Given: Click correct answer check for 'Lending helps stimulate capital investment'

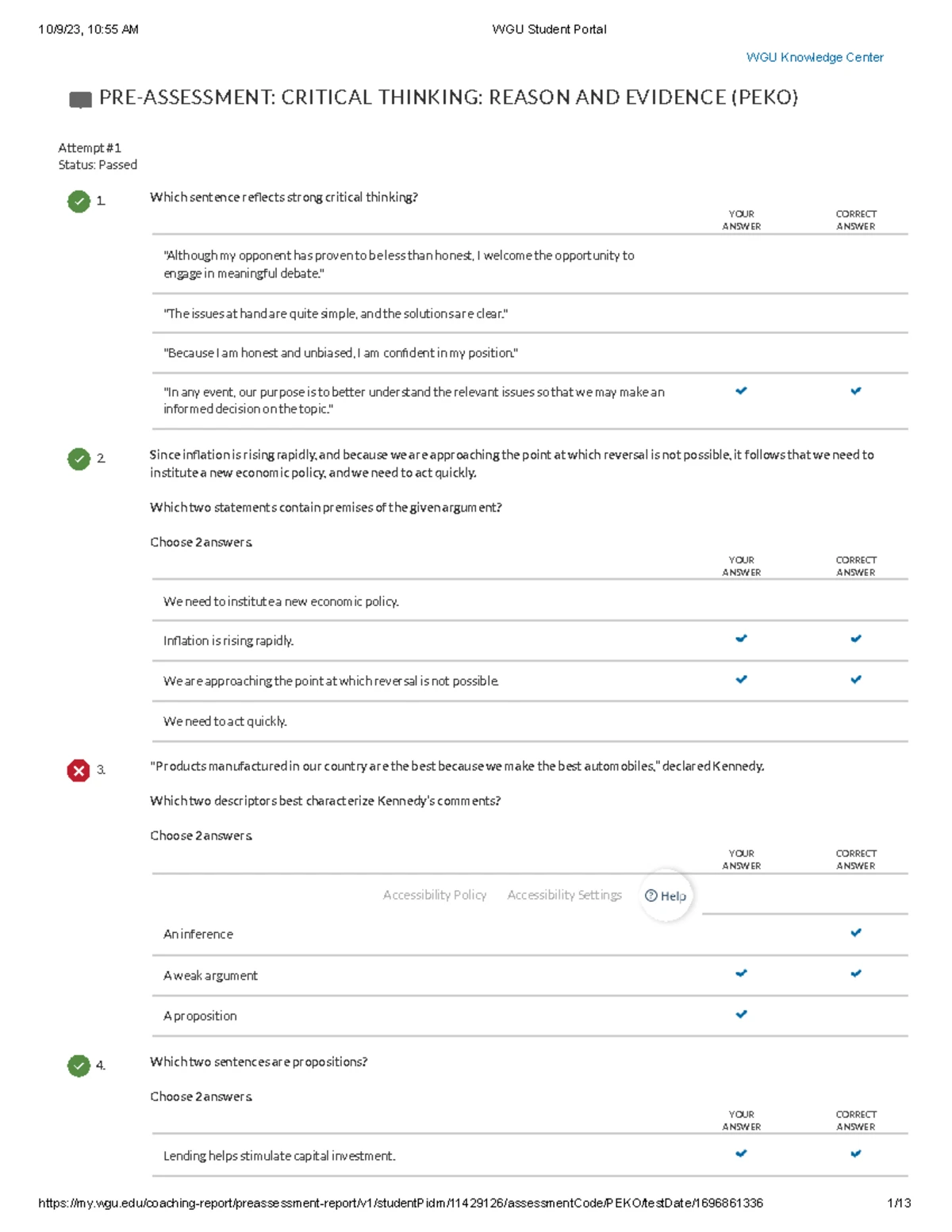Looking at the screenshot, I should pos(855,1154).
